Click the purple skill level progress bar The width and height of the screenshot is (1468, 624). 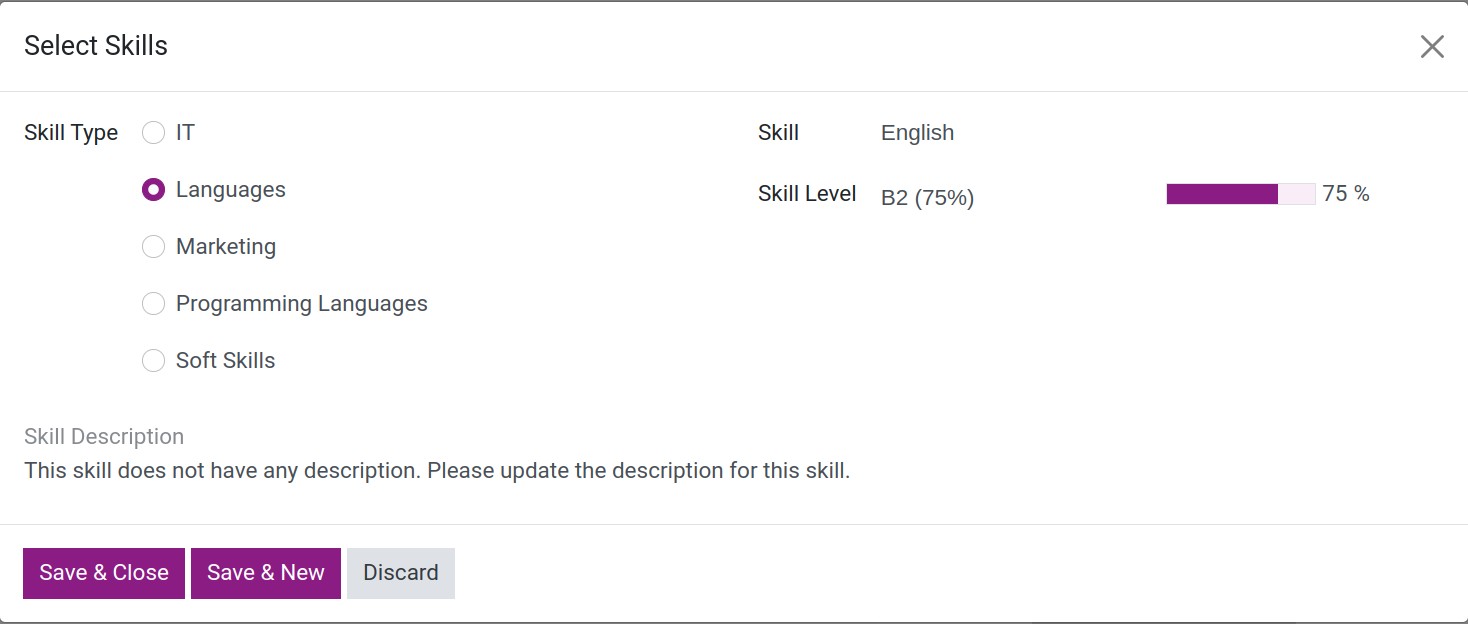[x=1220, y=193]
